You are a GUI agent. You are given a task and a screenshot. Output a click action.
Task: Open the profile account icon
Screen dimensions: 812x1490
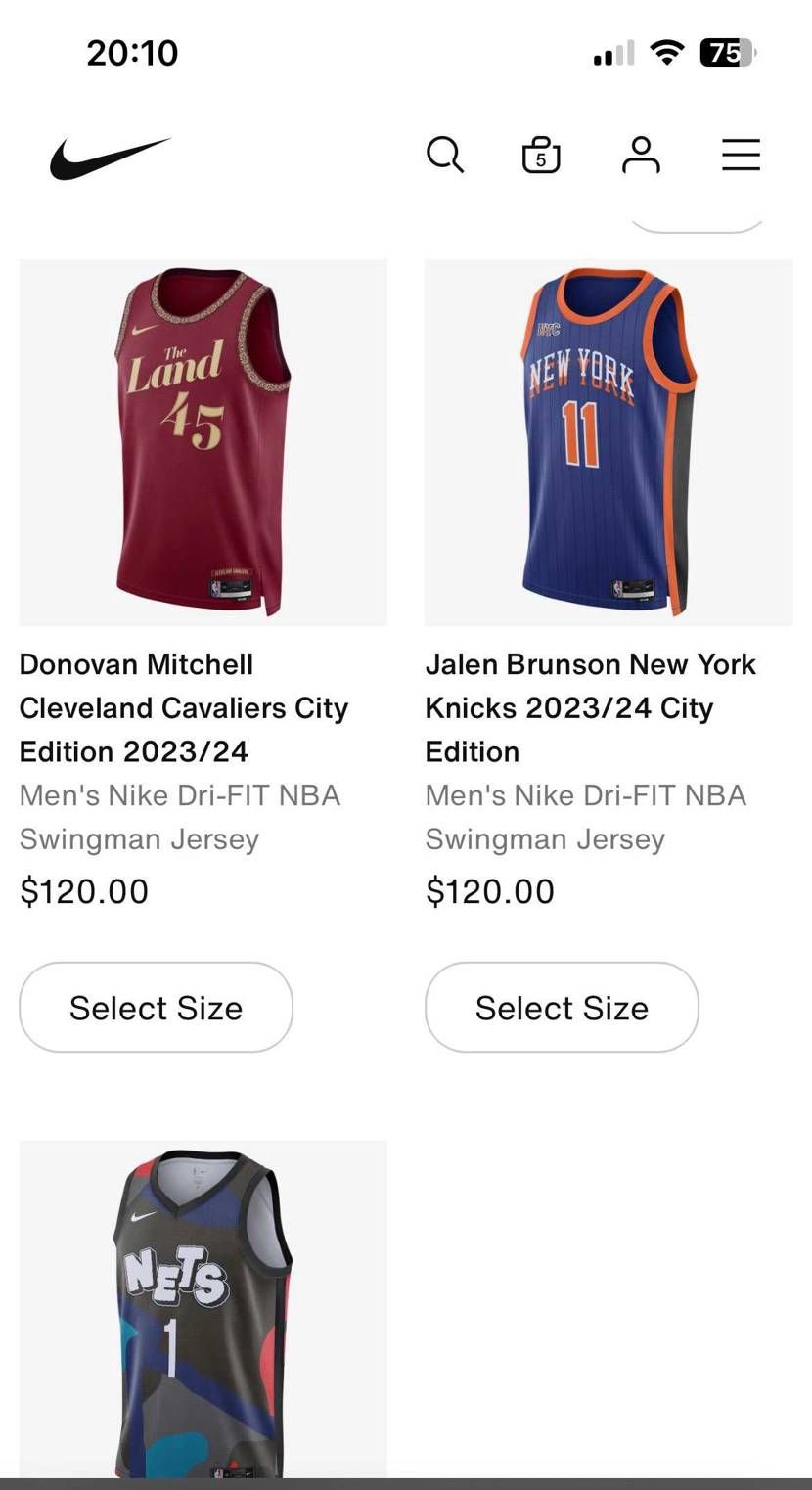click(641, 155)
